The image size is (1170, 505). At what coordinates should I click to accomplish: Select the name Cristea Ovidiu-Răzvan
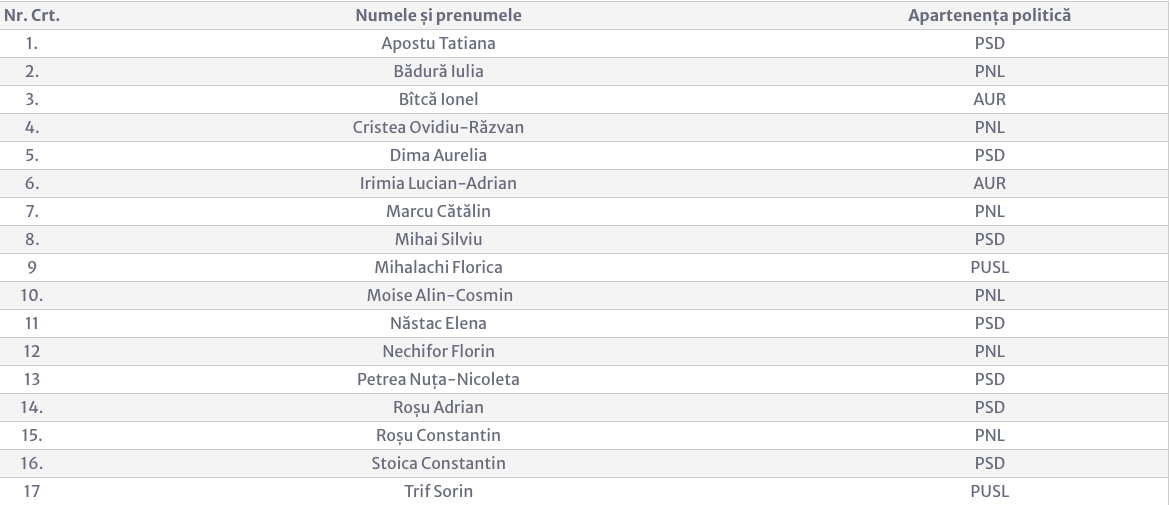438,128
